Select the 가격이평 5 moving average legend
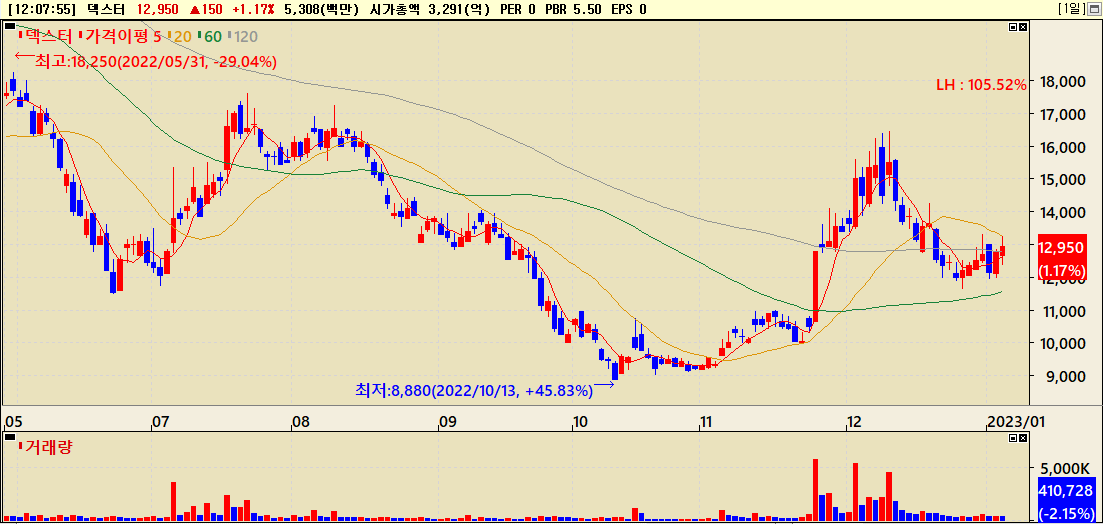Image resolution: width=1103 pixels, height=524 pixels. 122,36
